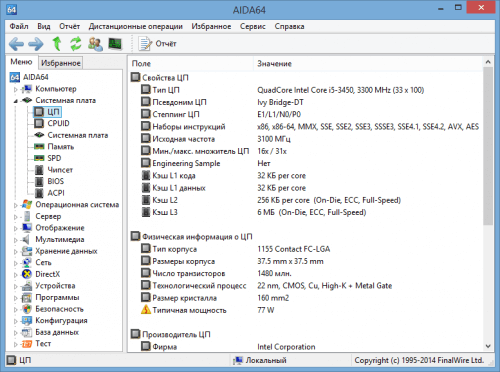Open the Дистанционные операции menu
The height and width of the screenshot is (372, 500).
pos(136,26)
